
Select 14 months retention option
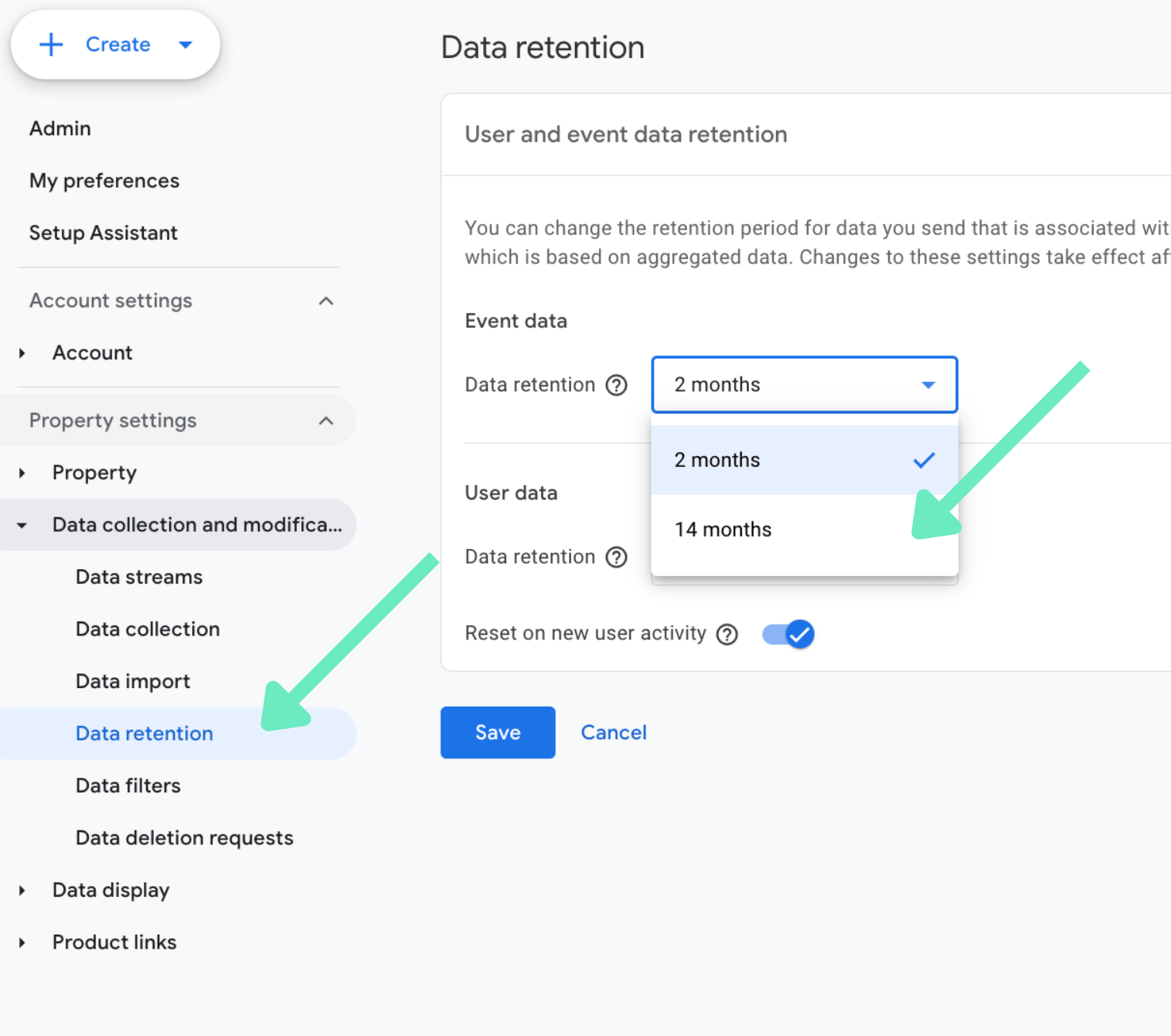[805, 530]
